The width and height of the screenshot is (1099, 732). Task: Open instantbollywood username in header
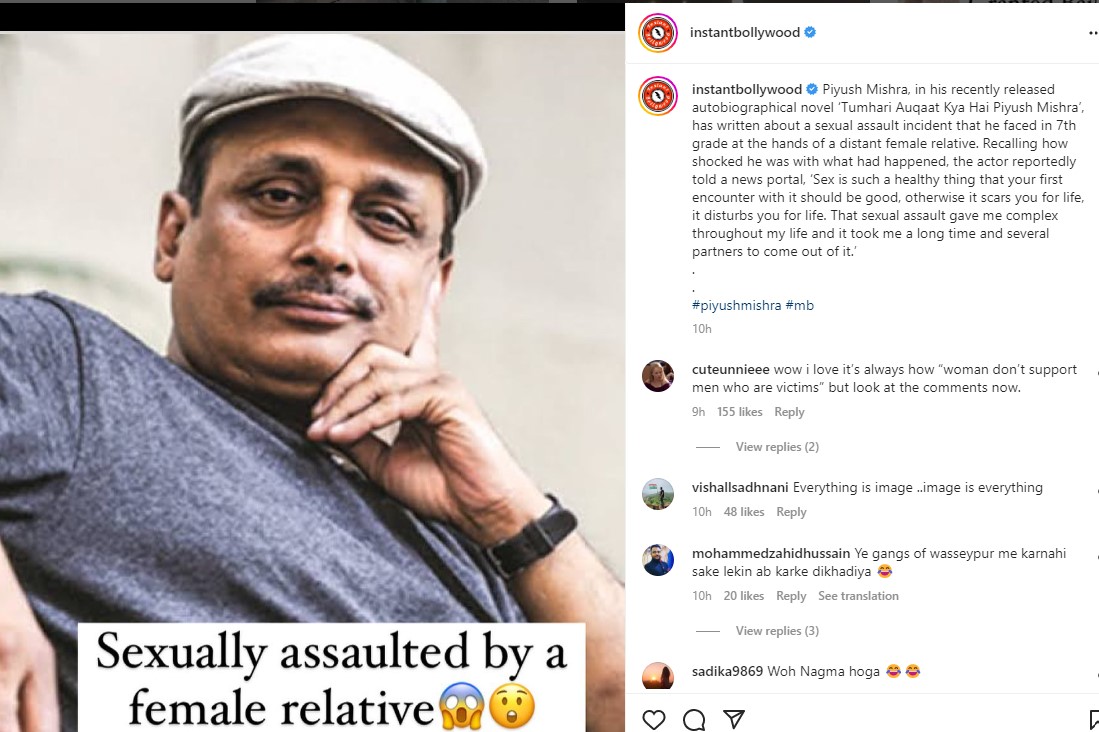tap(745, 32)
